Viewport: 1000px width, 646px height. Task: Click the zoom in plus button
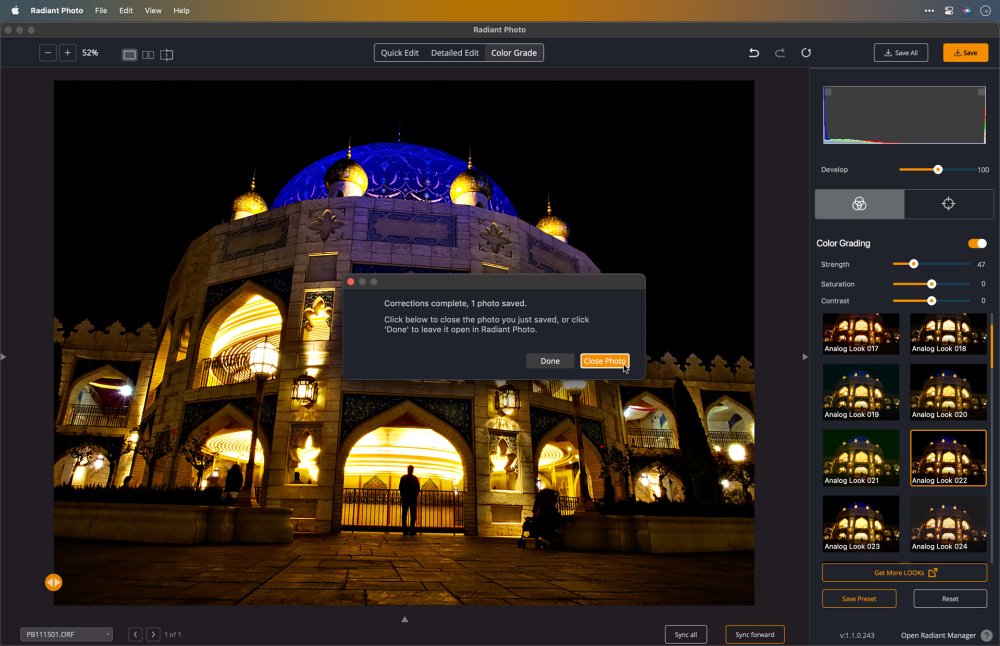point(67,53)
